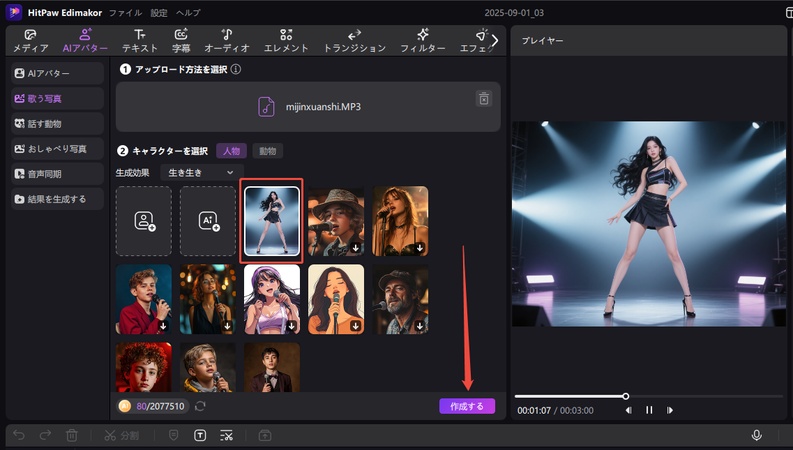This screenshot has height=450, width=793.
Task: Click the 分割 split scissors tool
Action: tap(121, 435)
